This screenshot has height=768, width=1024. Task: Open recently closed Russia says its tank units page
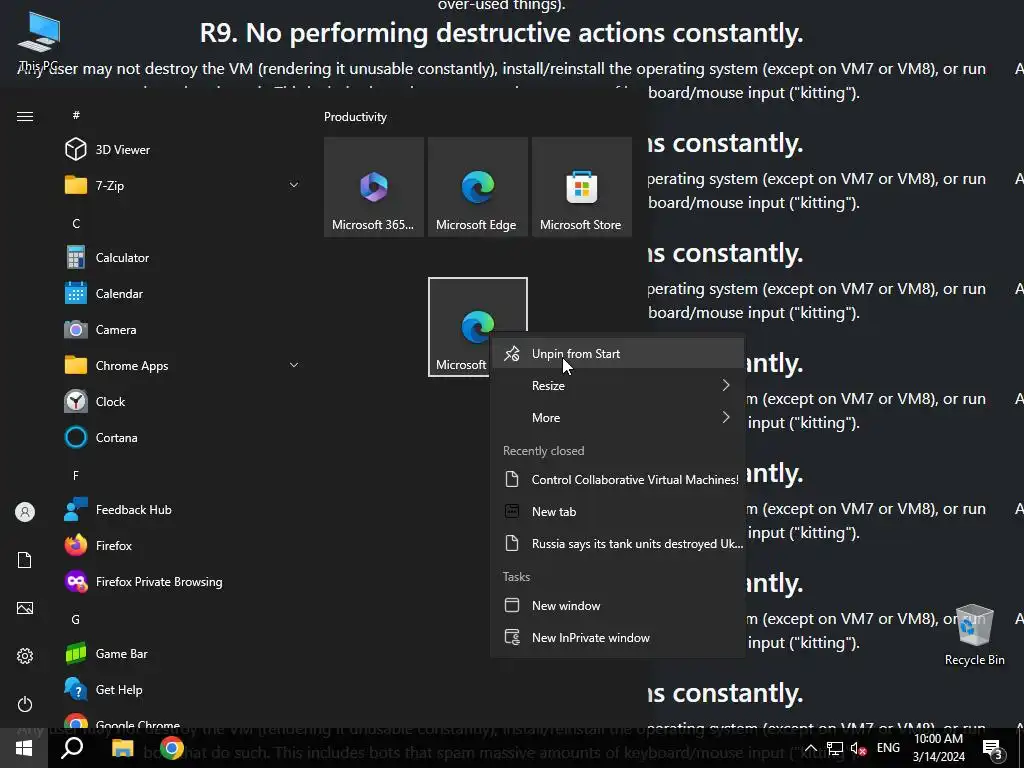tap(617, 543)
